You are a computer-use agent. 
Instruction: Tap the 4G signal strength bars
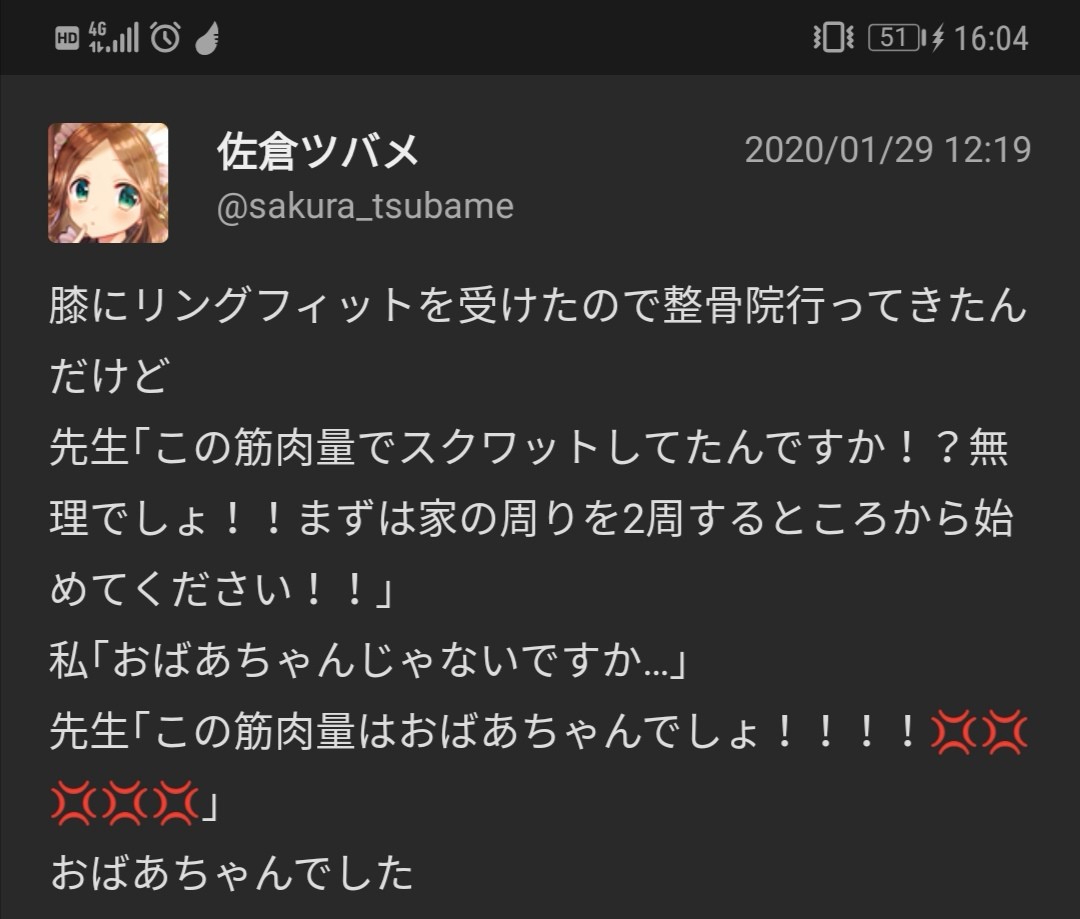click(x=114, y=37)
